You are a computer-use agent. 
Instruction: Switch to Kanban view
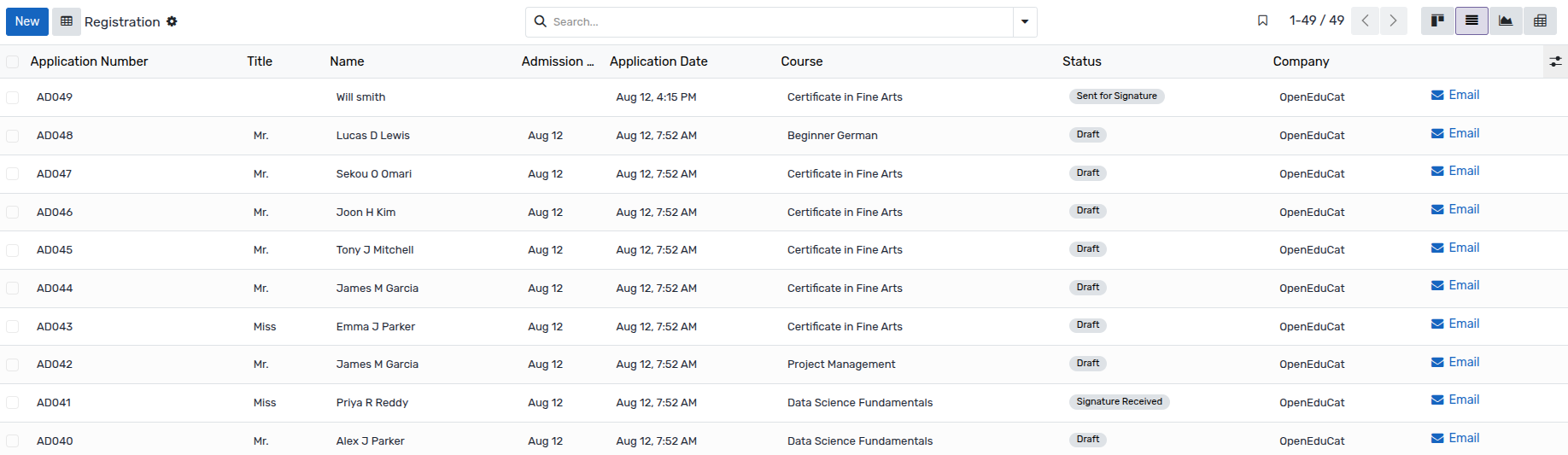[1437, 20]
